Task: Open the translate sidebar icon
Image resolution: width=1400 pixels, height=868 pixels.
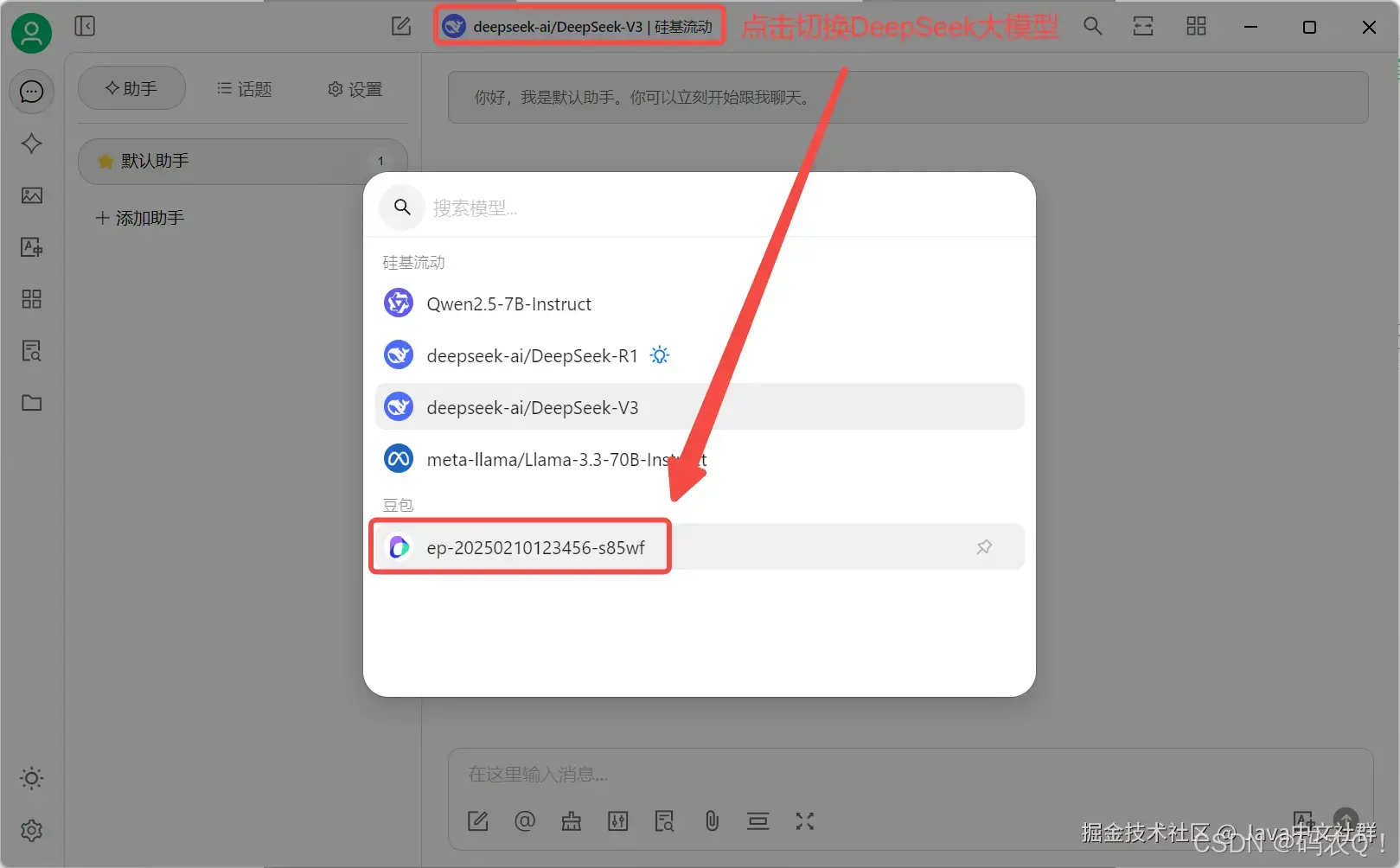Action: [32, 247]
